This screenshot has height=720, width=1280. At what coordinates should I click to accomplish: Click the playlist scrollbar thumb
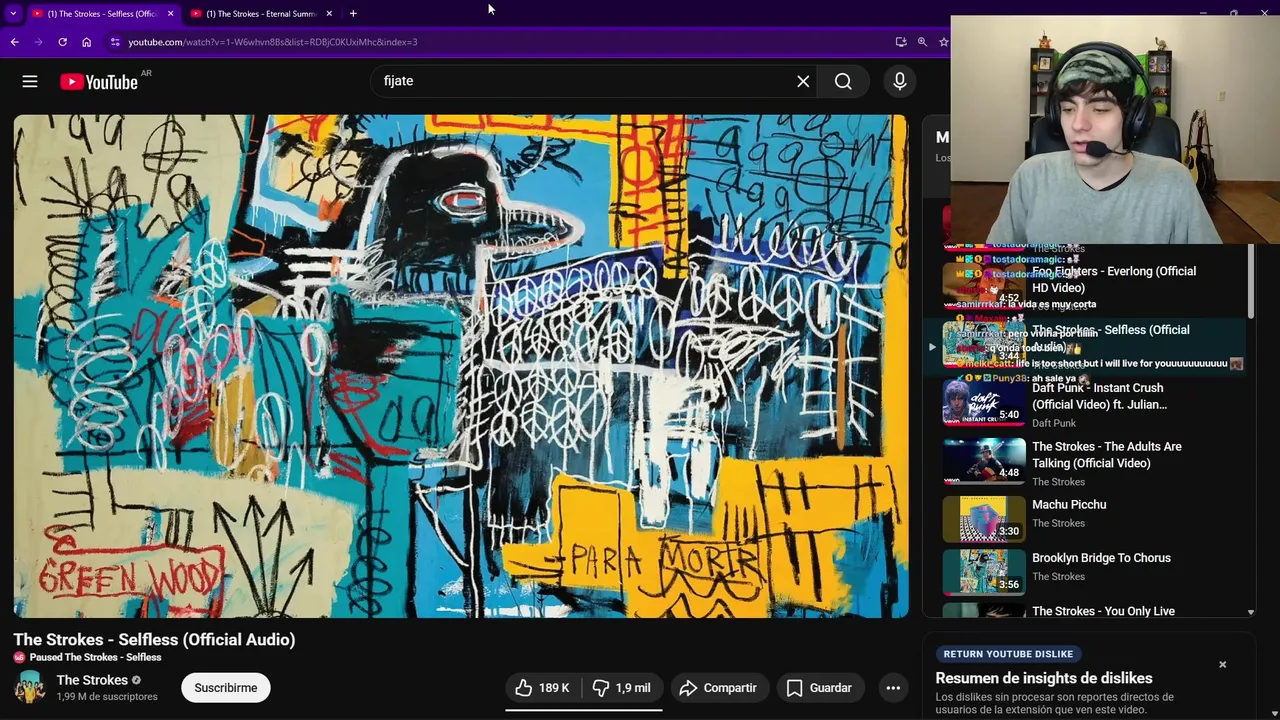click(x=1250, y=282)
